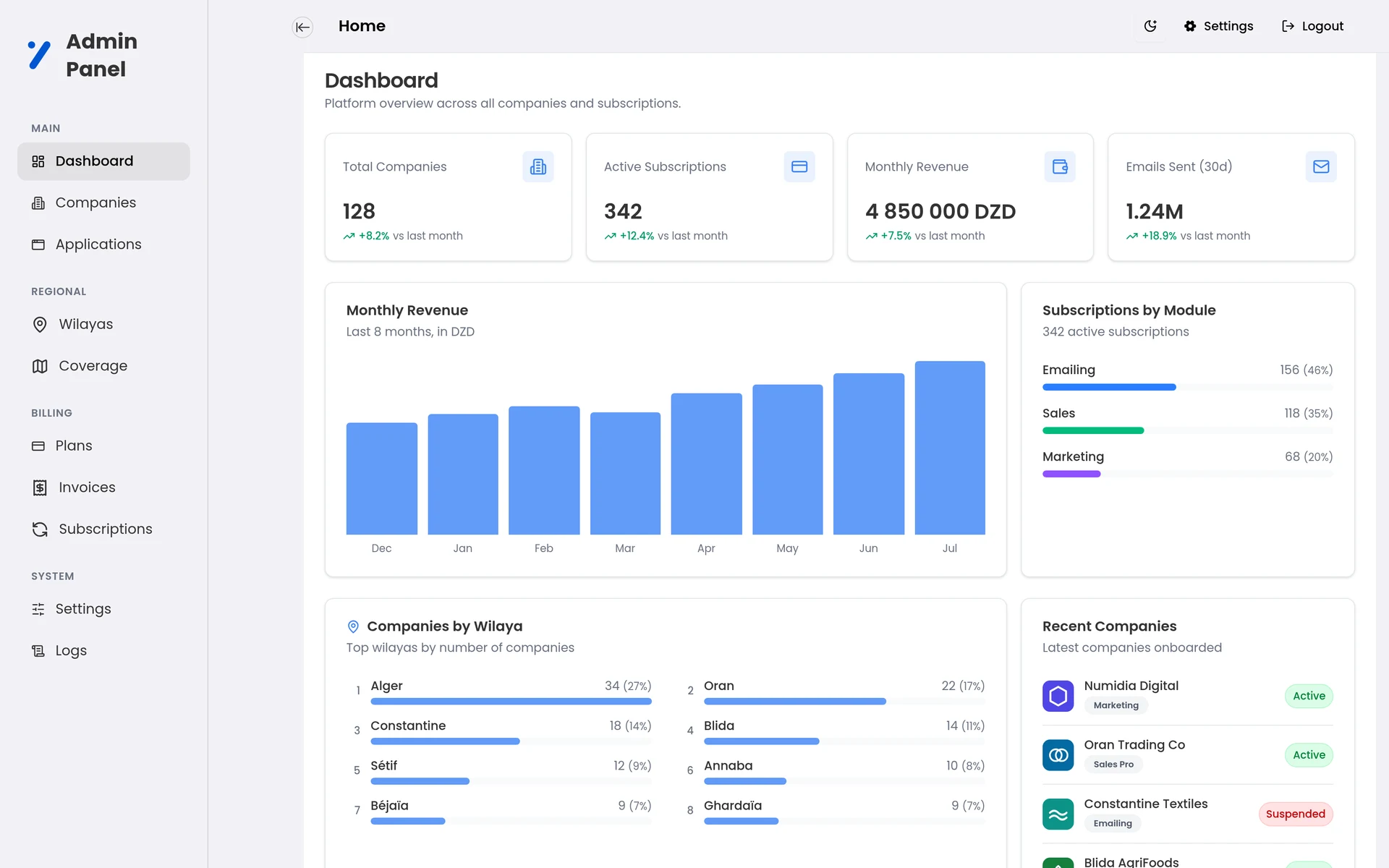Viewport: 1389px width, 868px height.
Task: Click the sidebar Settings sliders icon
Action: coord(38,609)
